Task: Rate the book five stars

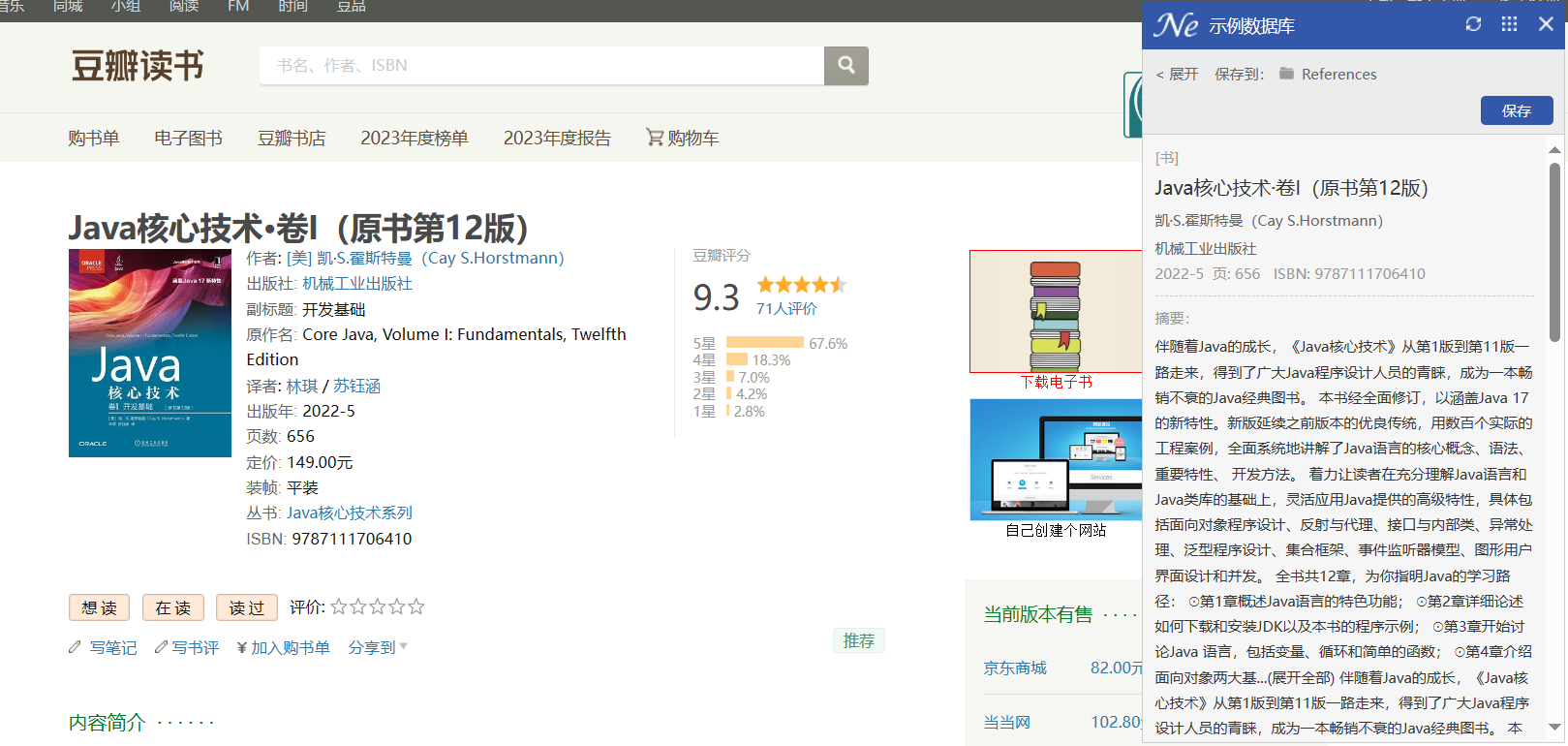Action: 416,606
